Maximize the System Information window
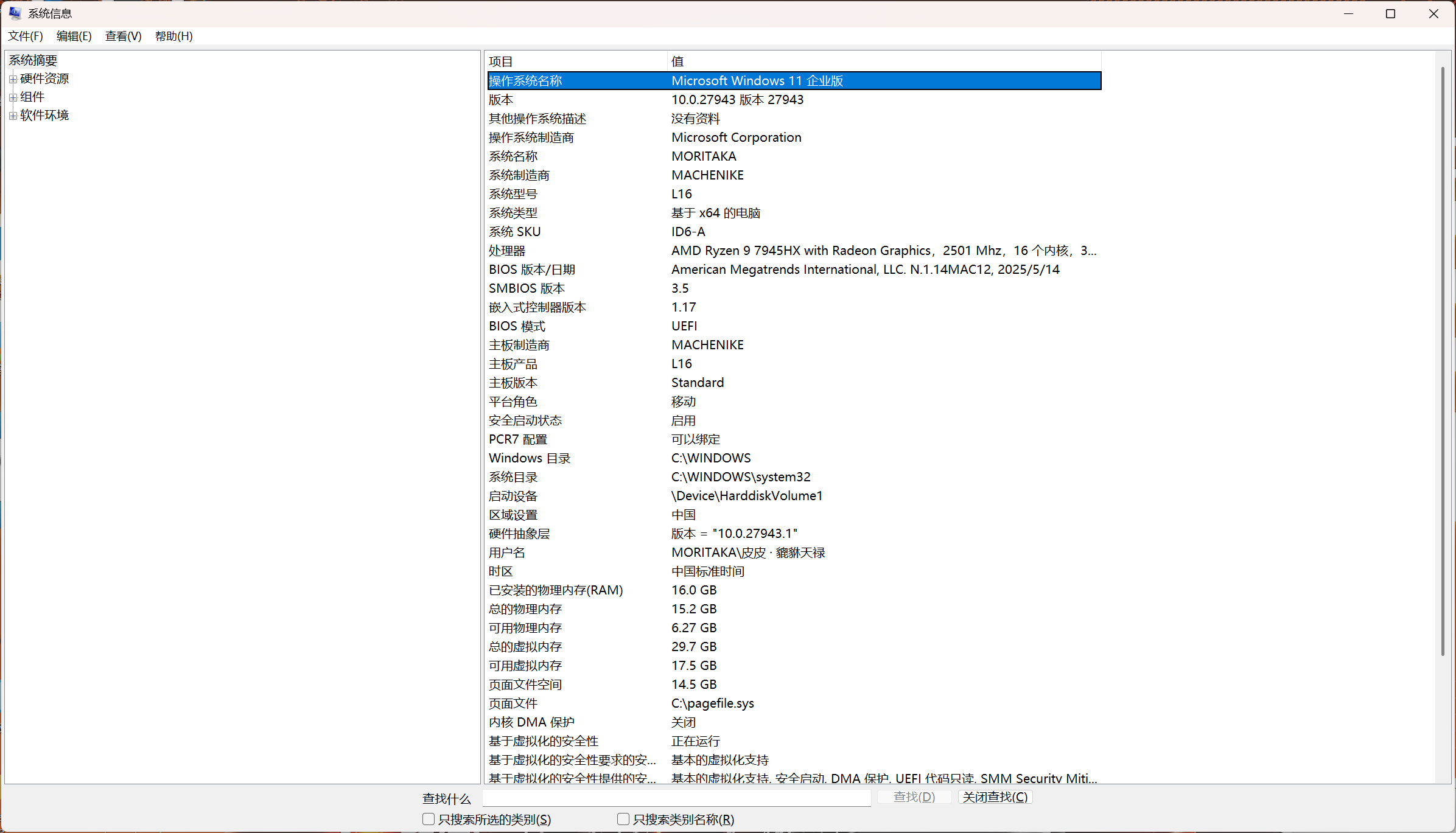Viewport: 1456px width, 833px height. (1390, 13)
